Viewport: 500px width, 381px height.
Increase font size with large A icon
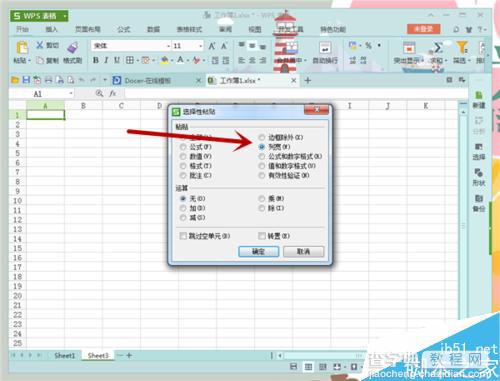pyautogui.click(x=212, y=46)
